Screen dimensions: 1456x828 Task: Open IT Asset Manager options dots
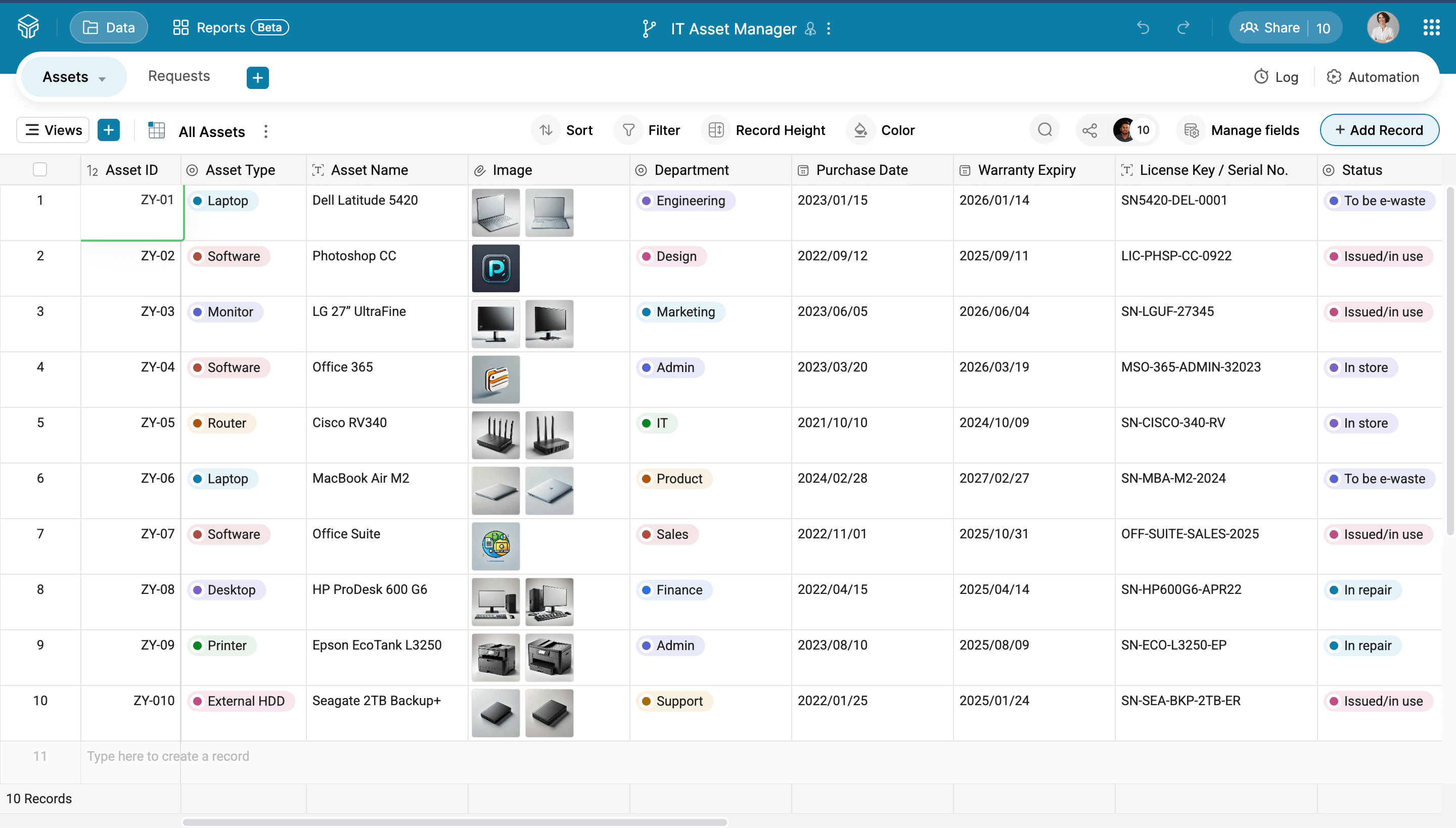829,28
